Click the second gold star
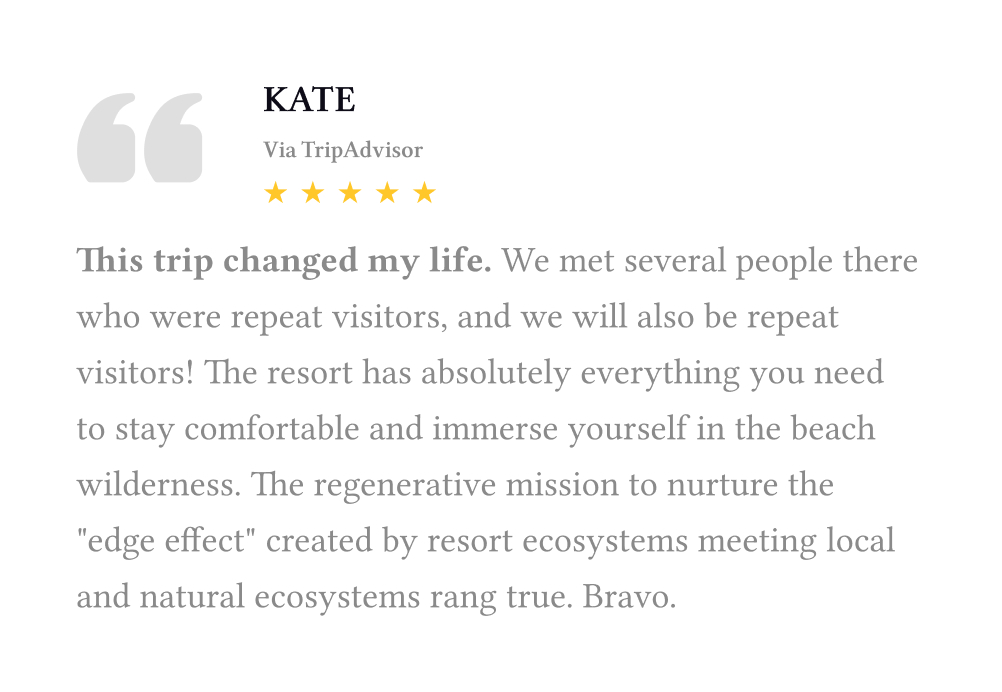 click(x=312, y=192)
